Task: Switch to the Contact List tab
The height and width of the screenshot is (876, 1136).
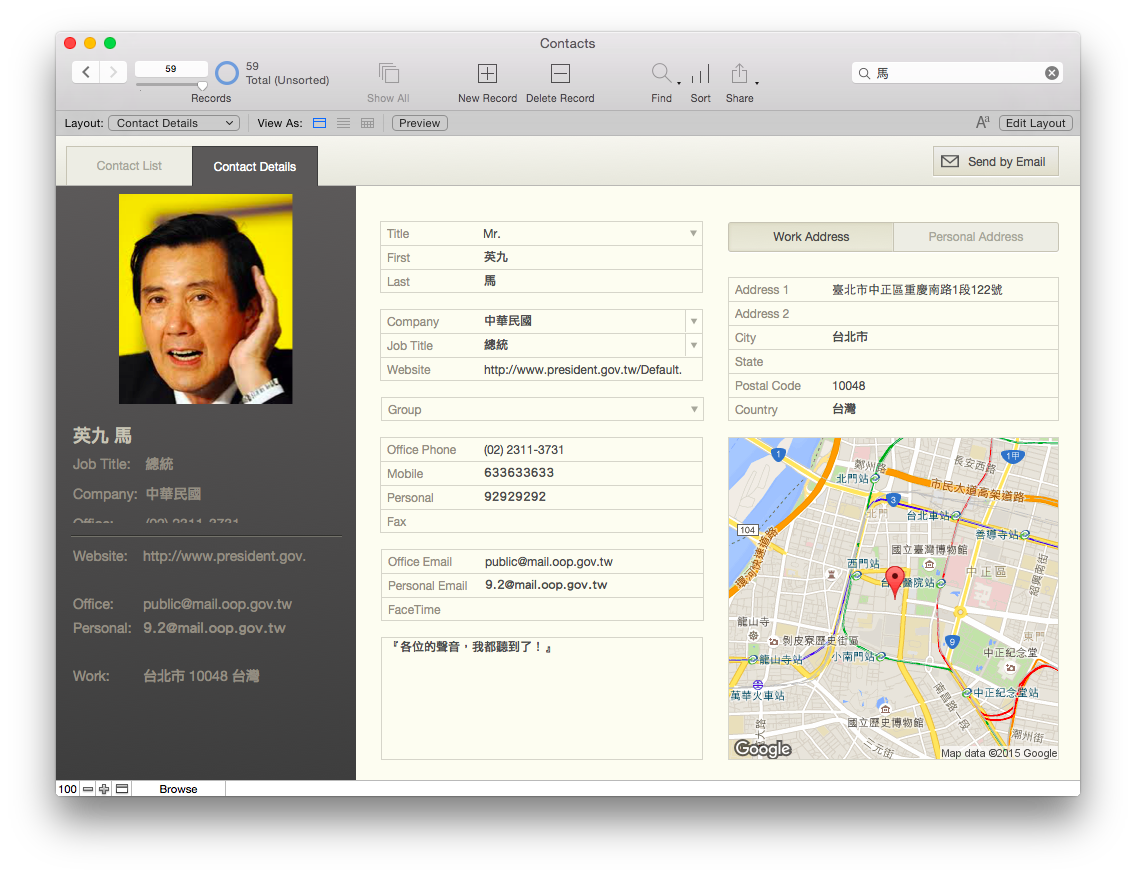Action: coord(129,166)
